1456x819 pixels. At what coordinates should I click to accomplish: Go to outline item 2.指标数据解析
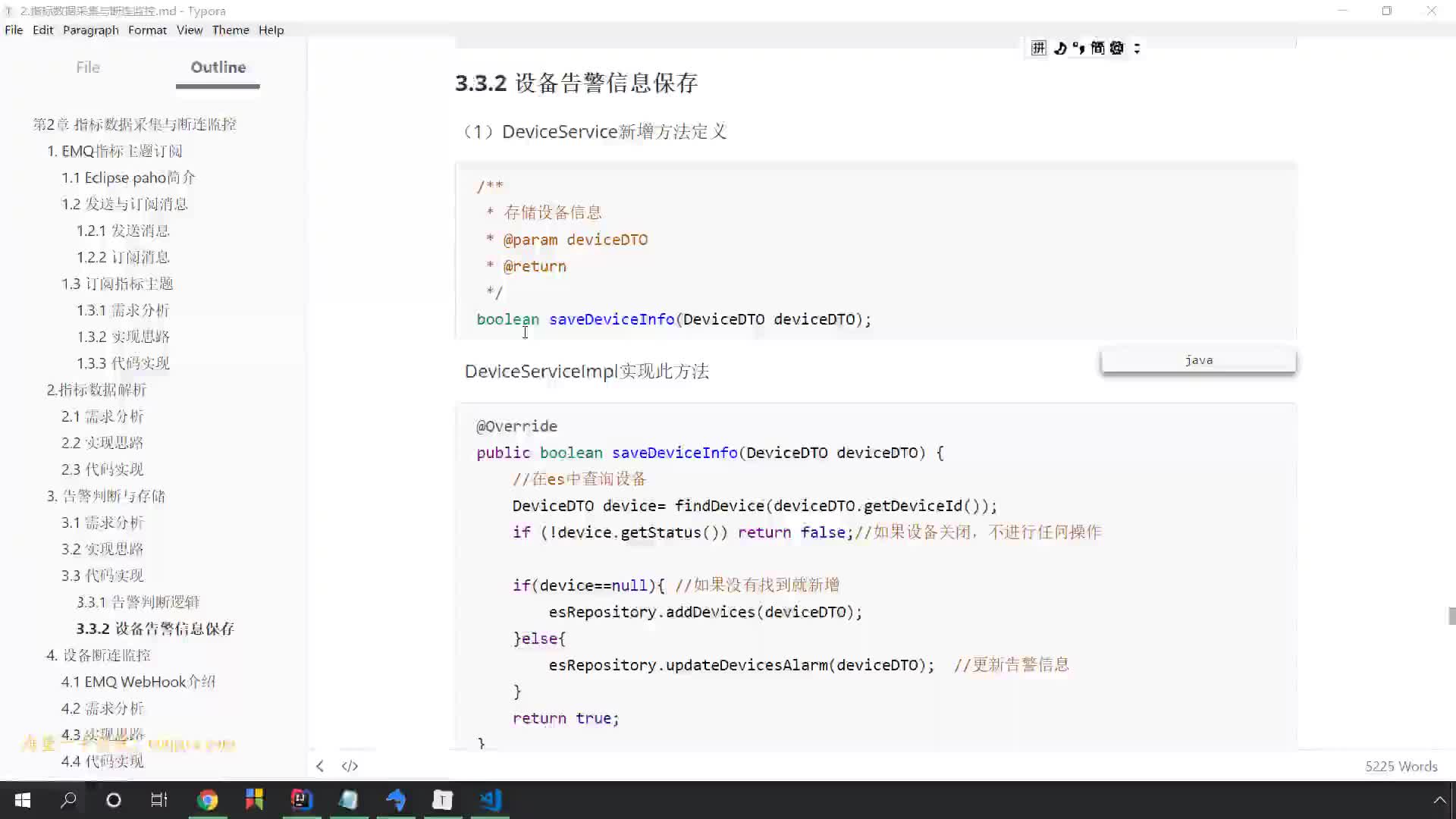coord(96,390)
